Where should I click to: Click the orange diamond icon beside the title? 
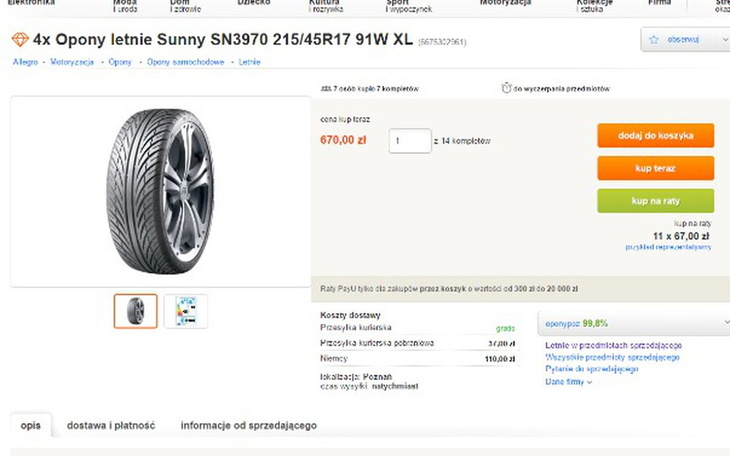pos(20,40)
